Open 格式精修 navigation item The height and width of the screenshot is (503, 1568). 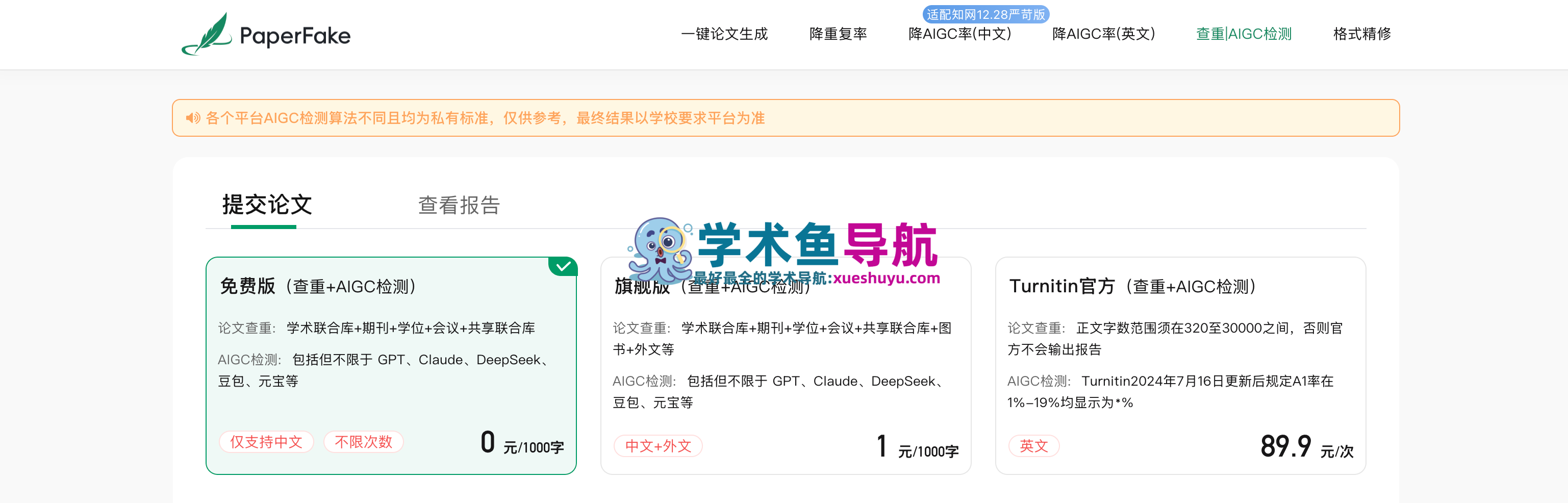1361,34
